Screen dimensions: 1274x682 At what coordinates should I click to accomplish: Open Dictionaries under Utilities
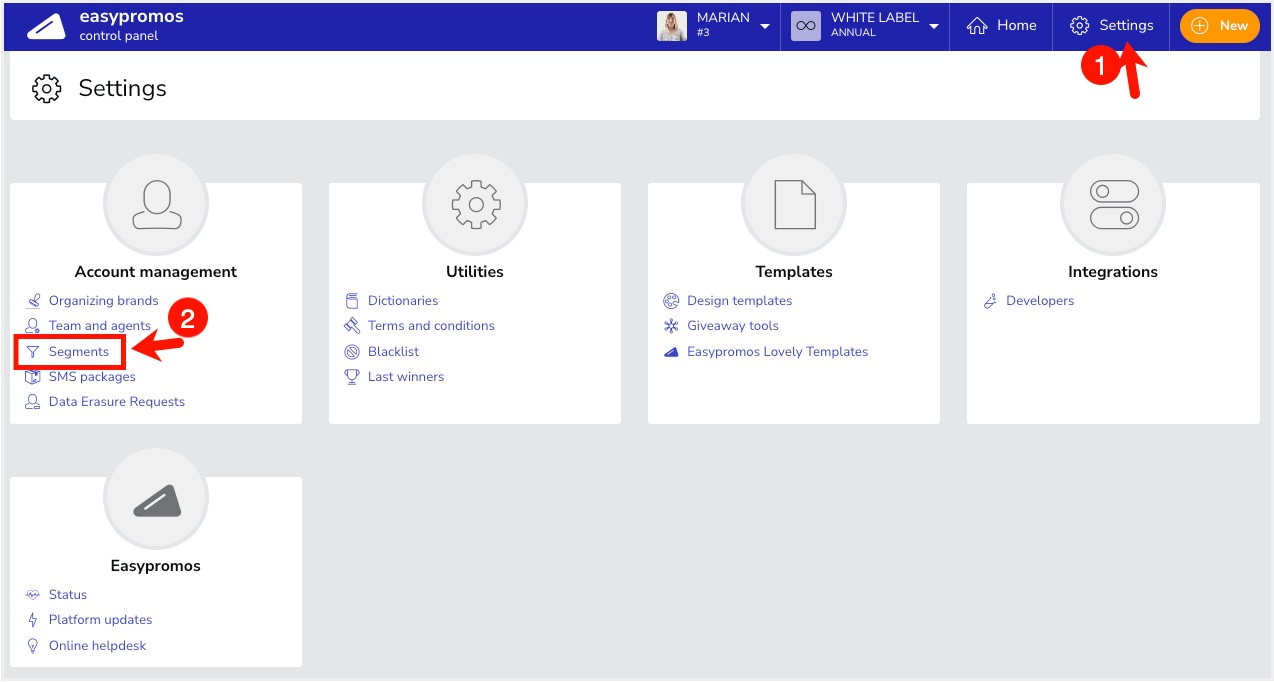coord(403,300)
